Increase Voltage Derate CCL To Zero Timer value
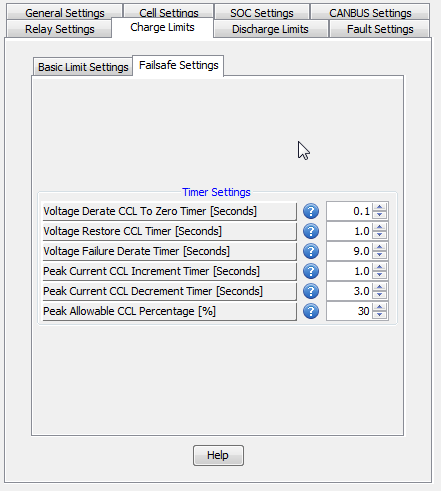Viewport: 441px width, 491px height. (379, 207)
